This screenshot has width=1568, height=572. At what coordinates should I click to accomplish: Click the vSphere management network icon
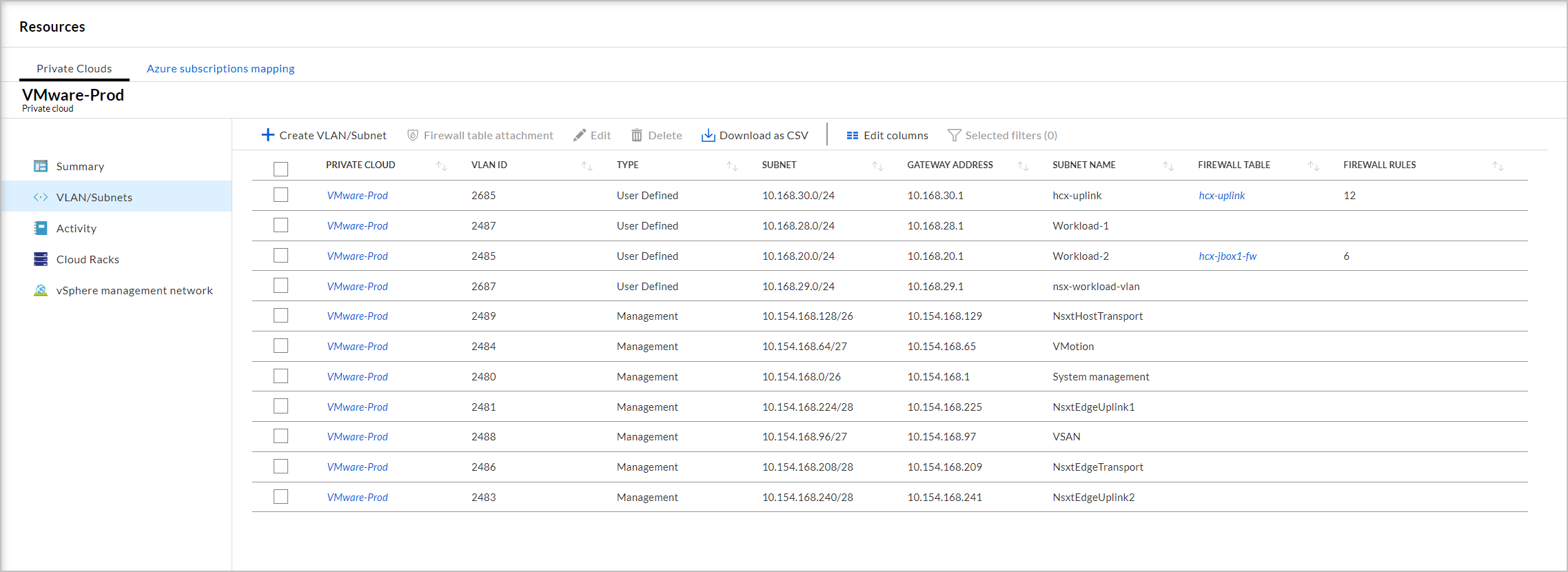point(41,290)
